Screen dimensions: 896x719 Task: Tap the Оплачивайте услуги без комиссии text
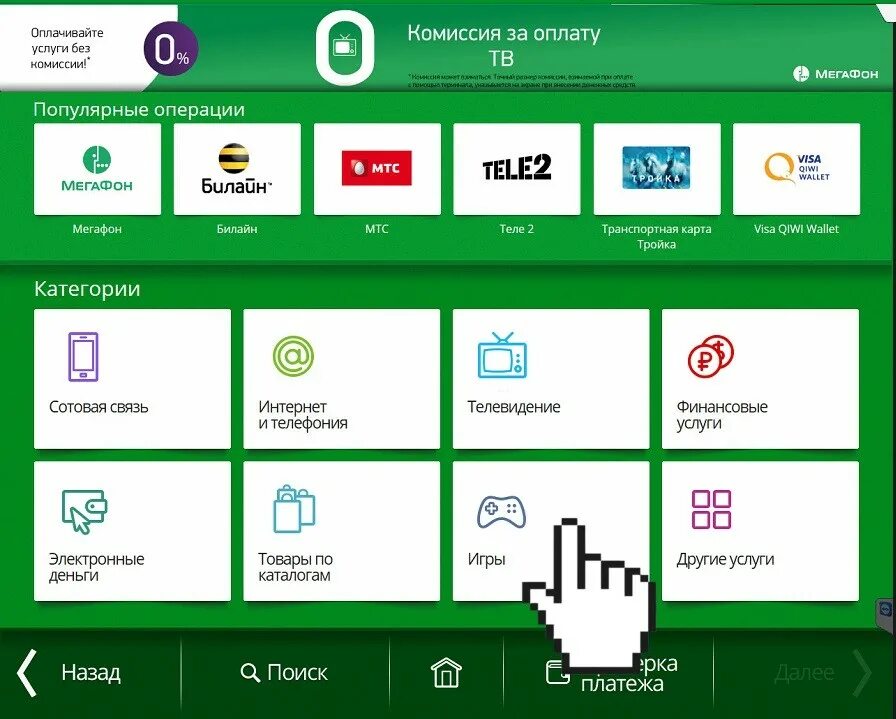click(67, 49)
